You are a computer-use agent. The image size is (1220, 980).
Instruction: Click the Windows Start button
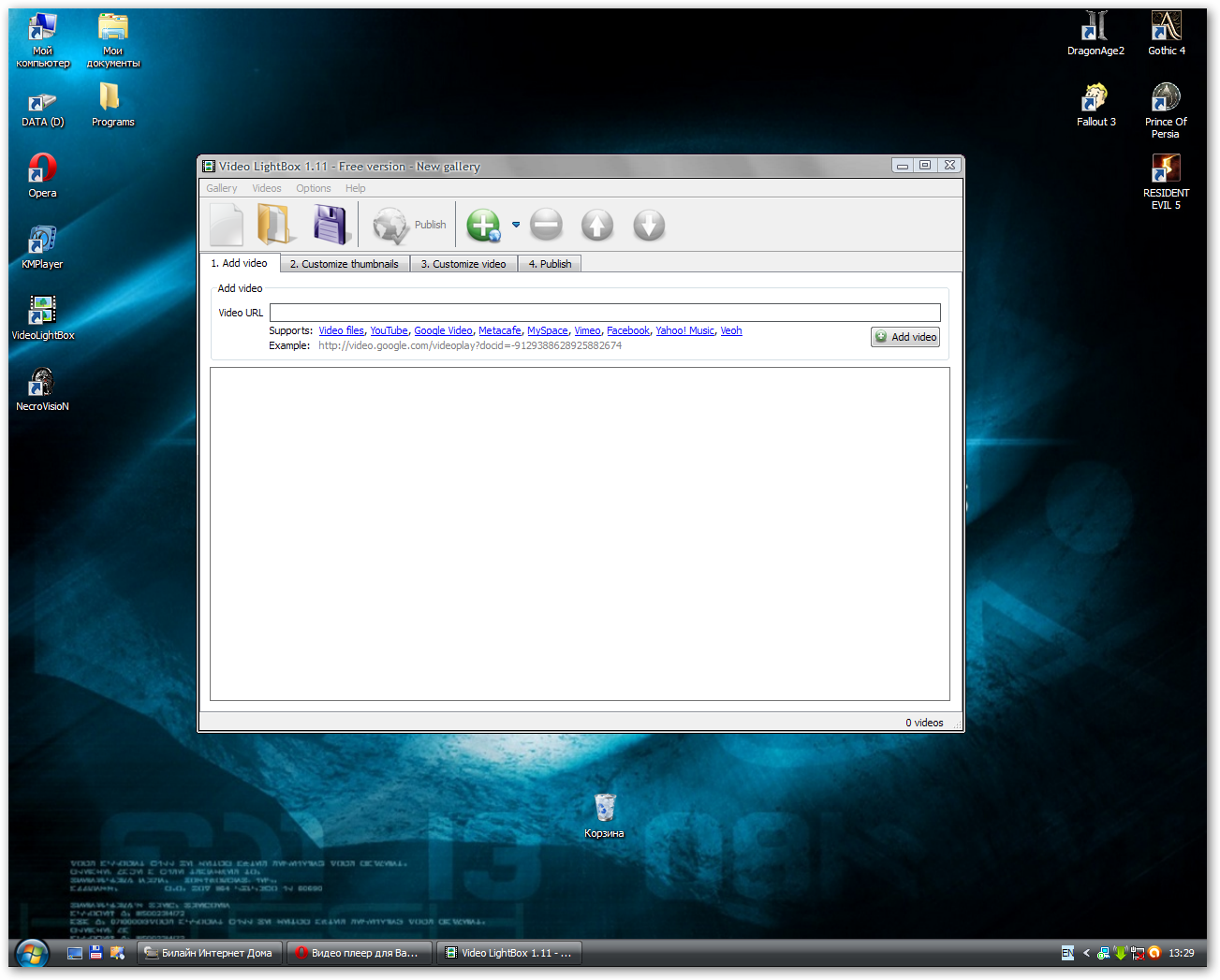pyautogui.click(x=32, y=954)
